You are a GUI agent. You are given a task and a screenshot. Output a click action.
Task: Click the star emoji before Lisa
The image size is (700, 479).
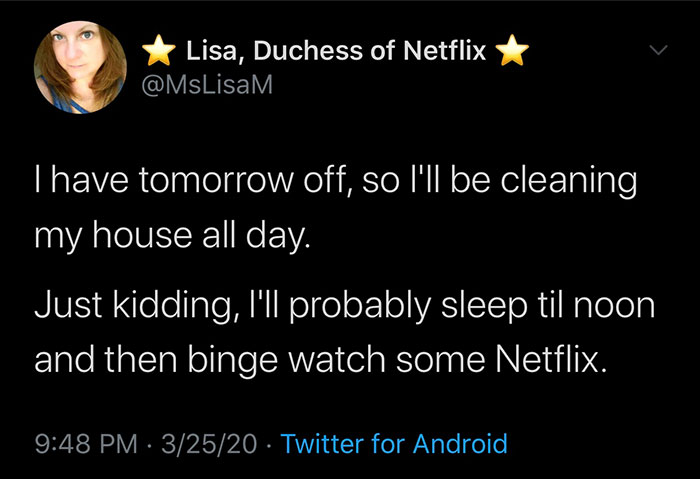pos(159,50)
